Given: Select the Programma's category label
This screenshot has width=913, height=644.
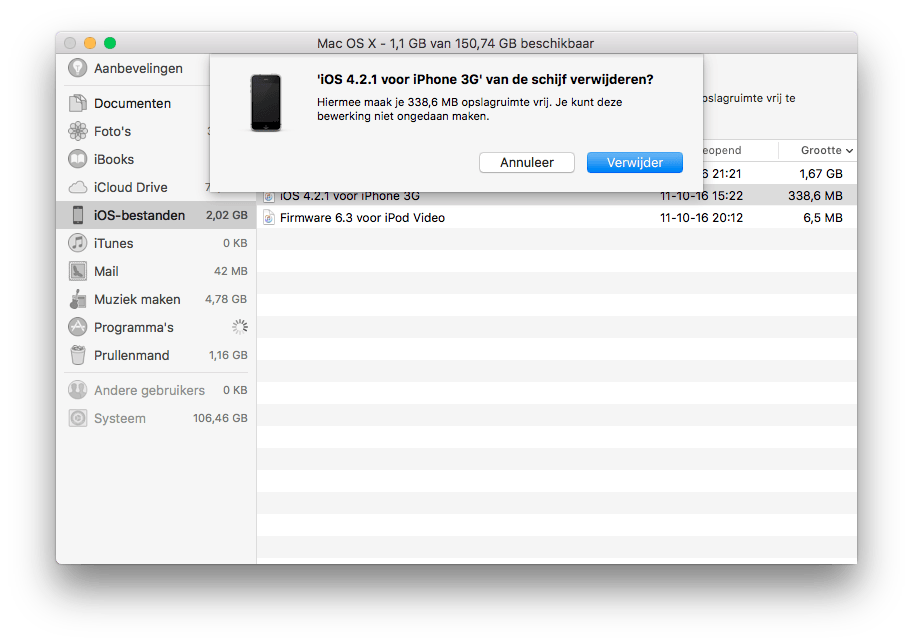Looking at the screenshot, I should point(133,327).
